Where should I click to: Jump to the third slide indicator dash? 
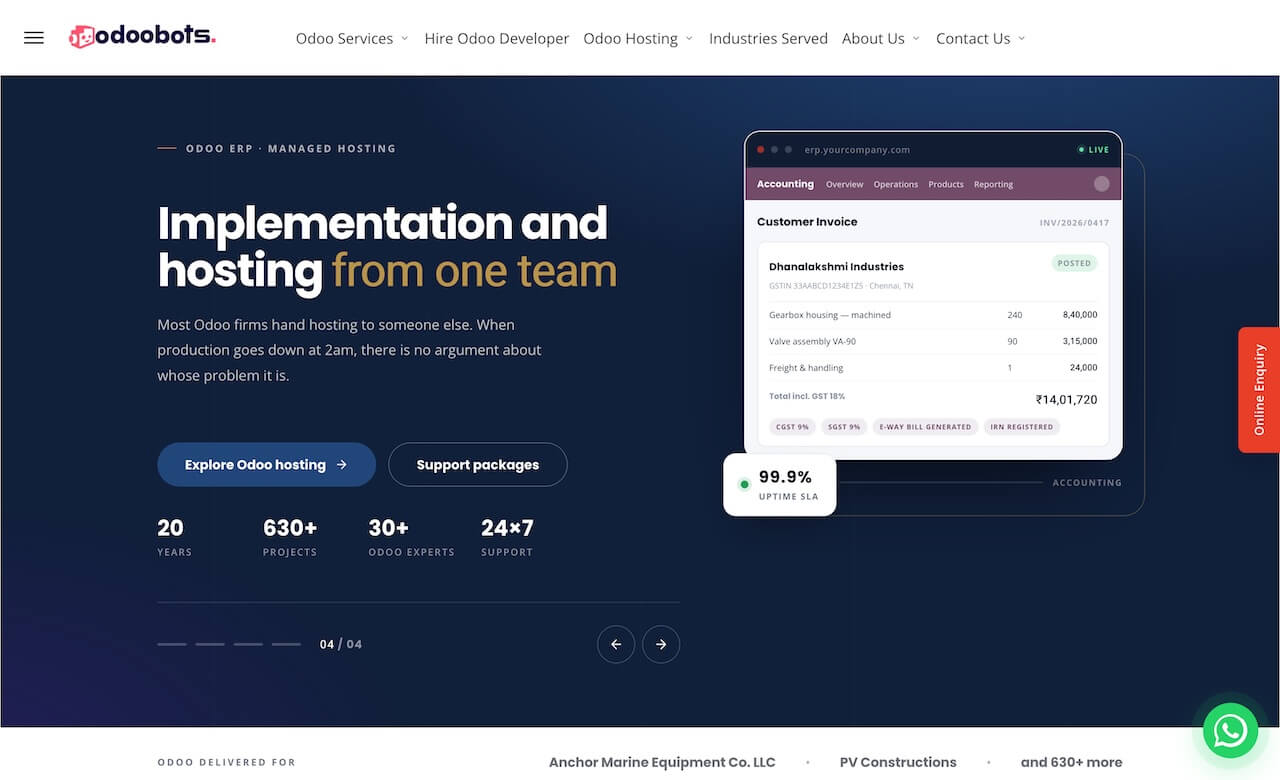click(248, 644)
